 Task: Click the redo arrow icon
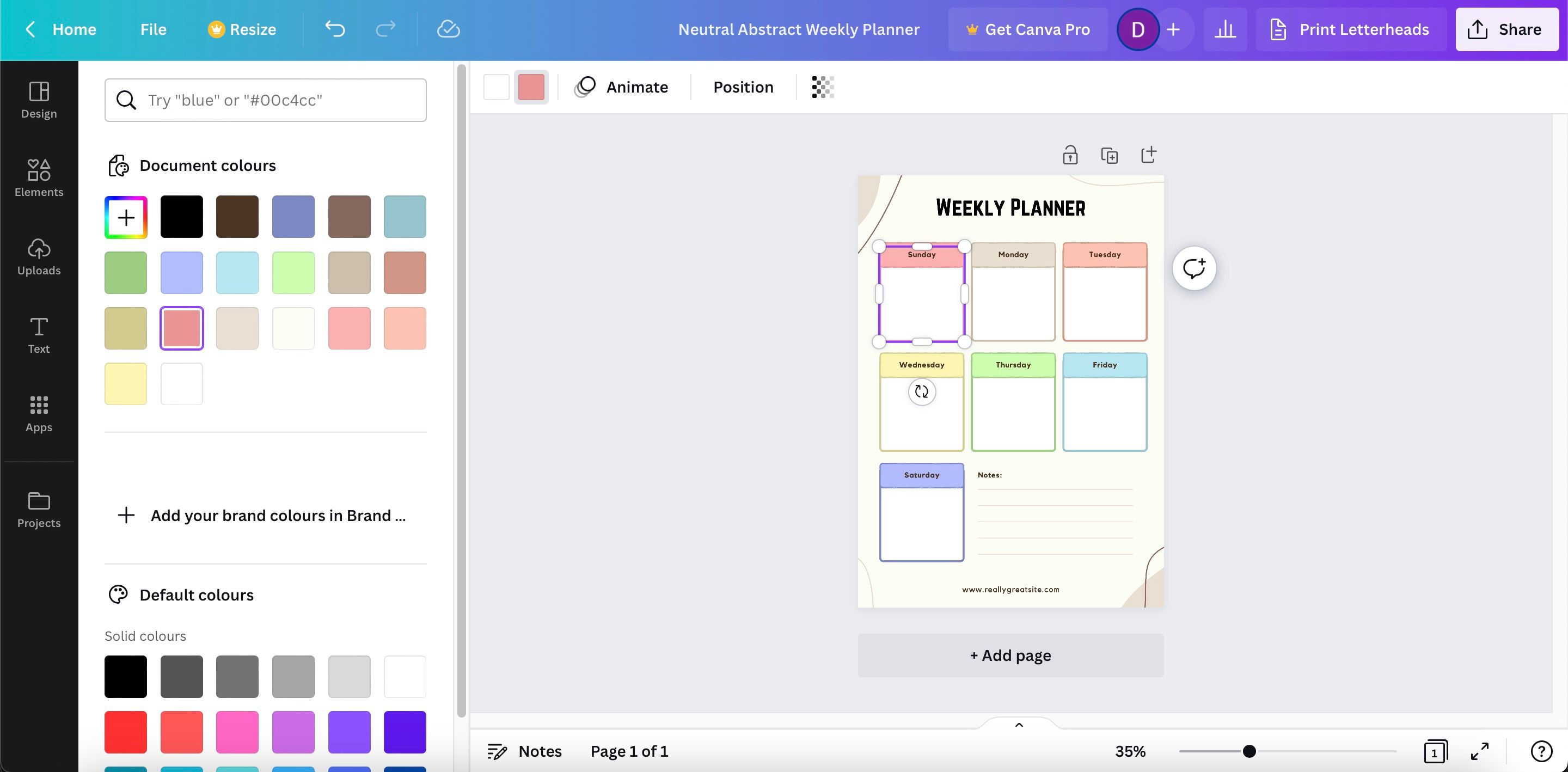[x=385, y=29]
